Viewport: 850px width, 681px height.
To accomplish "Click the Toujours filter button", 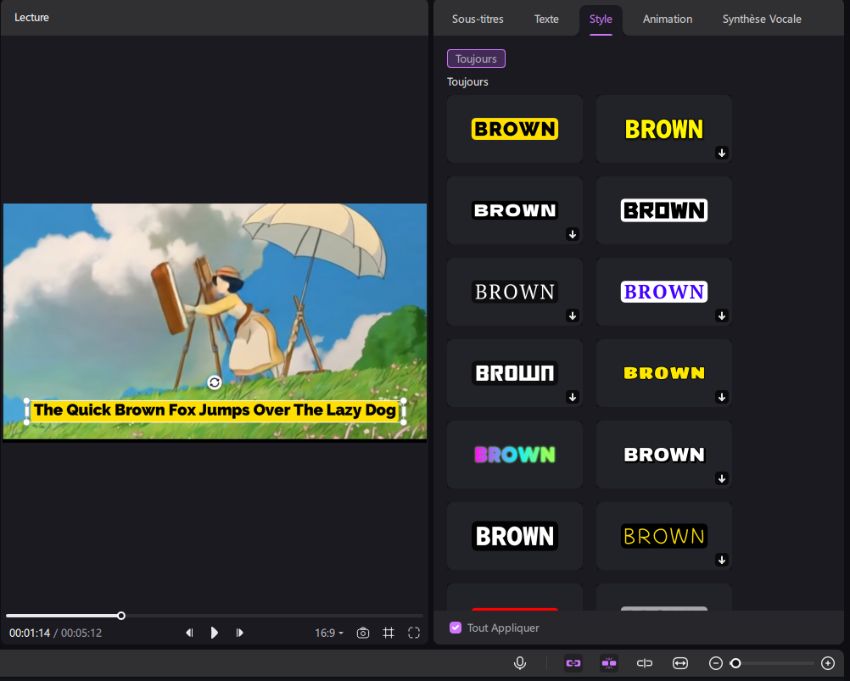I will point(476,59).
